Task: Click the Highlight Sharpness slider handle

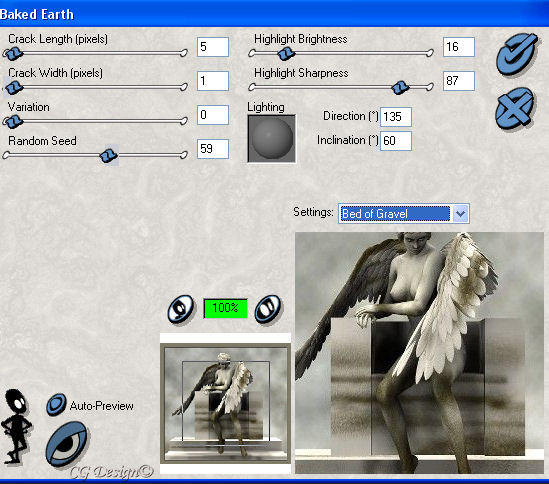Action: tap(399, 88)
